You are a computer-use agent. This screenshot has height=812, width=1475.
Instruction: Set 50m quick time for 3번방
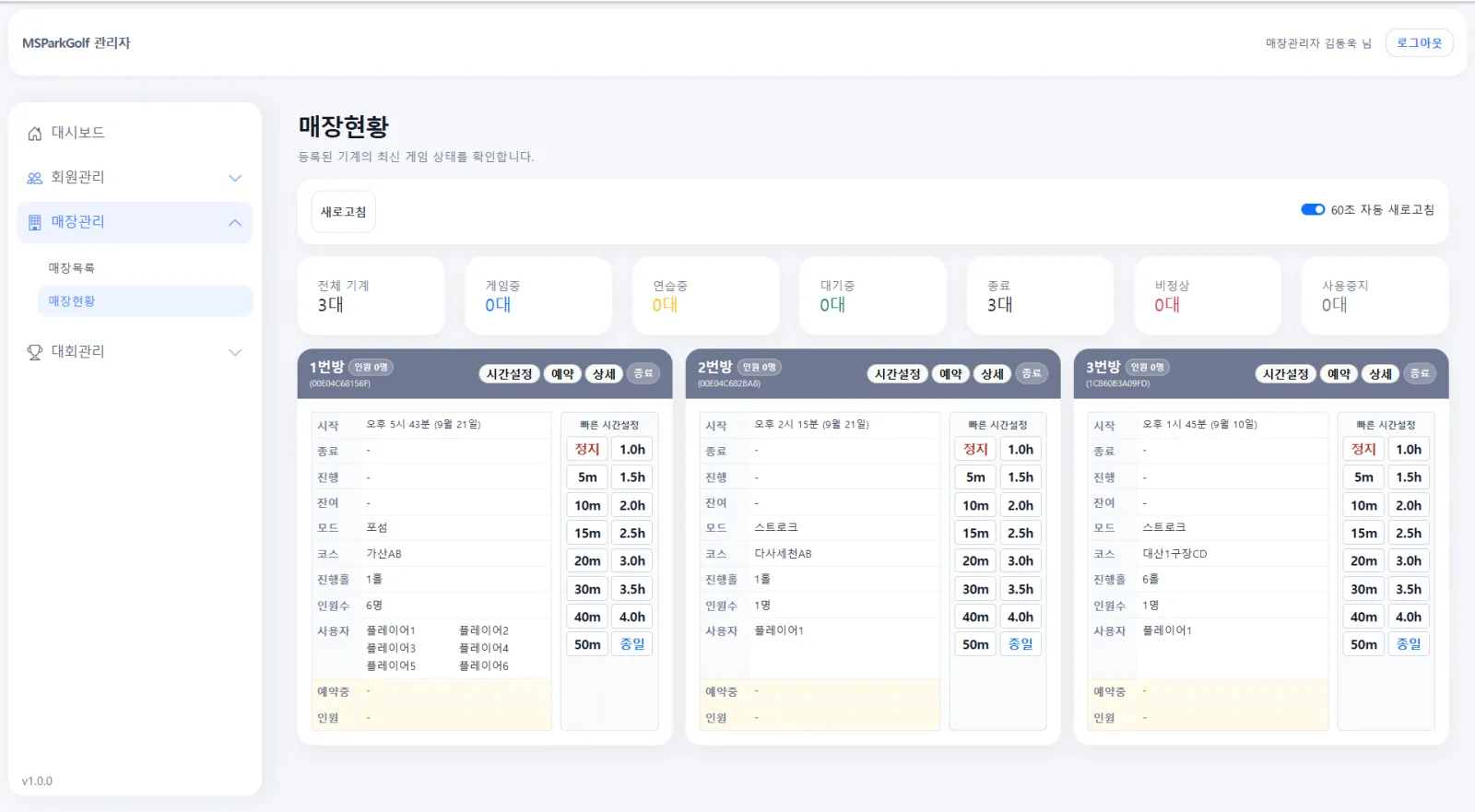(1363, 644)
